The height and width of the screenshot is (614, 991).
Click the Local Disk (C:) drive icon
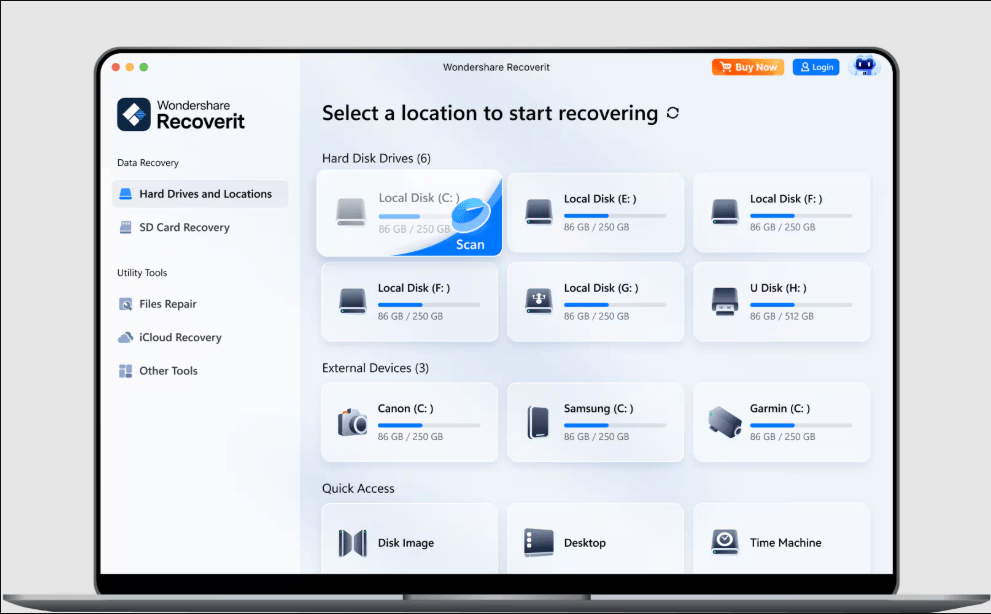pyautogui.click(x=351, y=212)
